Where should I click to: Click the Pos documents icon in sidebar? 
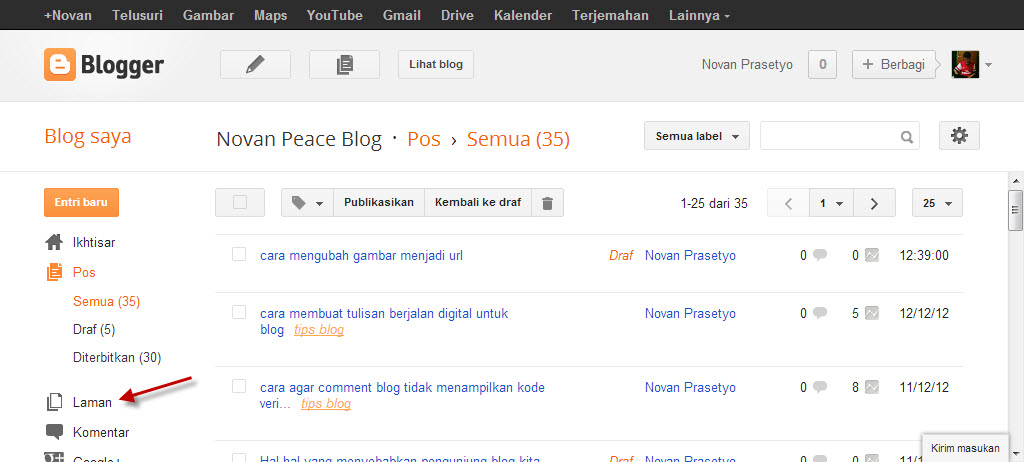pyautogui.click(x=55, y=272)
